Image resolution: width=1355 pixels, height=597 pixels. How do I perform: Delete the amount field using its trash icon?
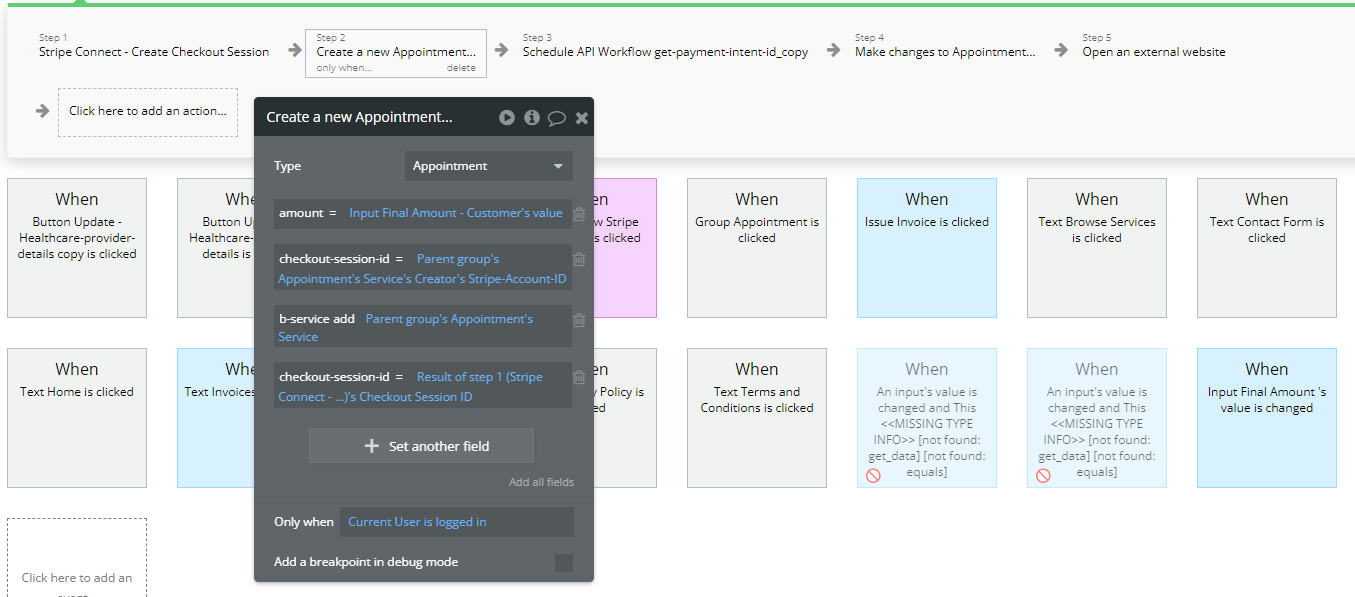pyautogui.click(x=579, y=214)
